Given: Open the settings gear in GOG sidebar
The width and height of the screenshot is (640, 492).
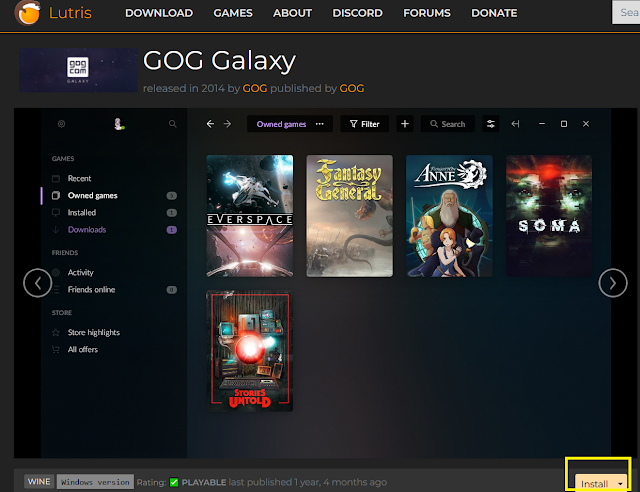Looking at the screenshot, I should coord(61,124).
